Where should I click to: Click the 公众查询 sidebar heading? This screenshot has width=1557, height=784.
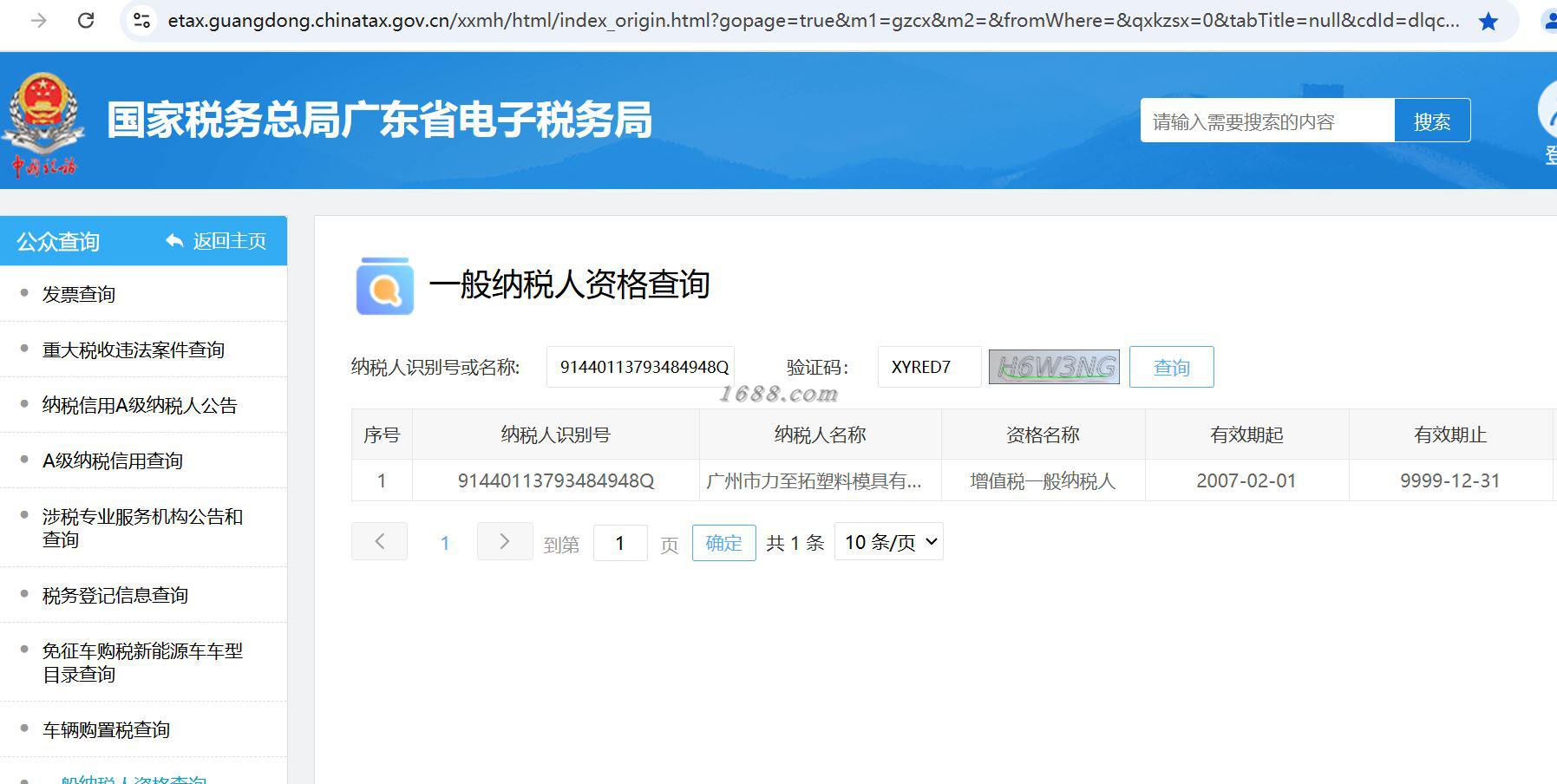(58, 241)
